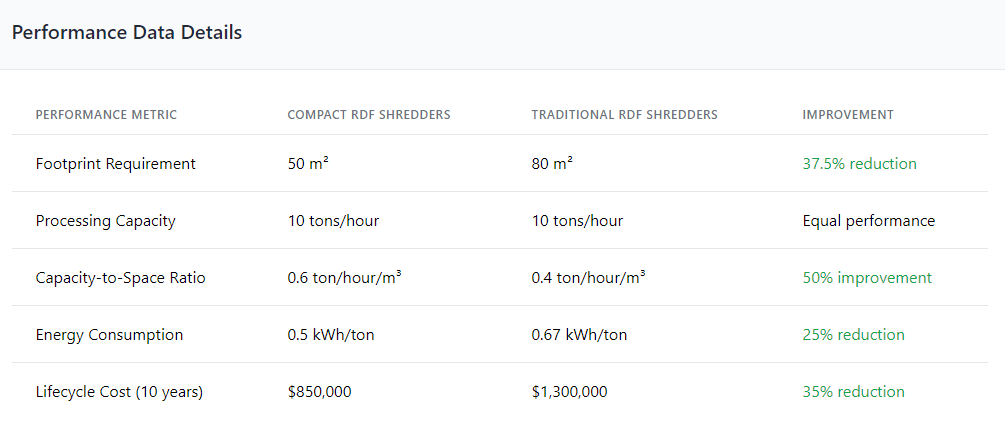Click the Performance Data Details heading
The image size is (1005, 440).
coord(127,33)
